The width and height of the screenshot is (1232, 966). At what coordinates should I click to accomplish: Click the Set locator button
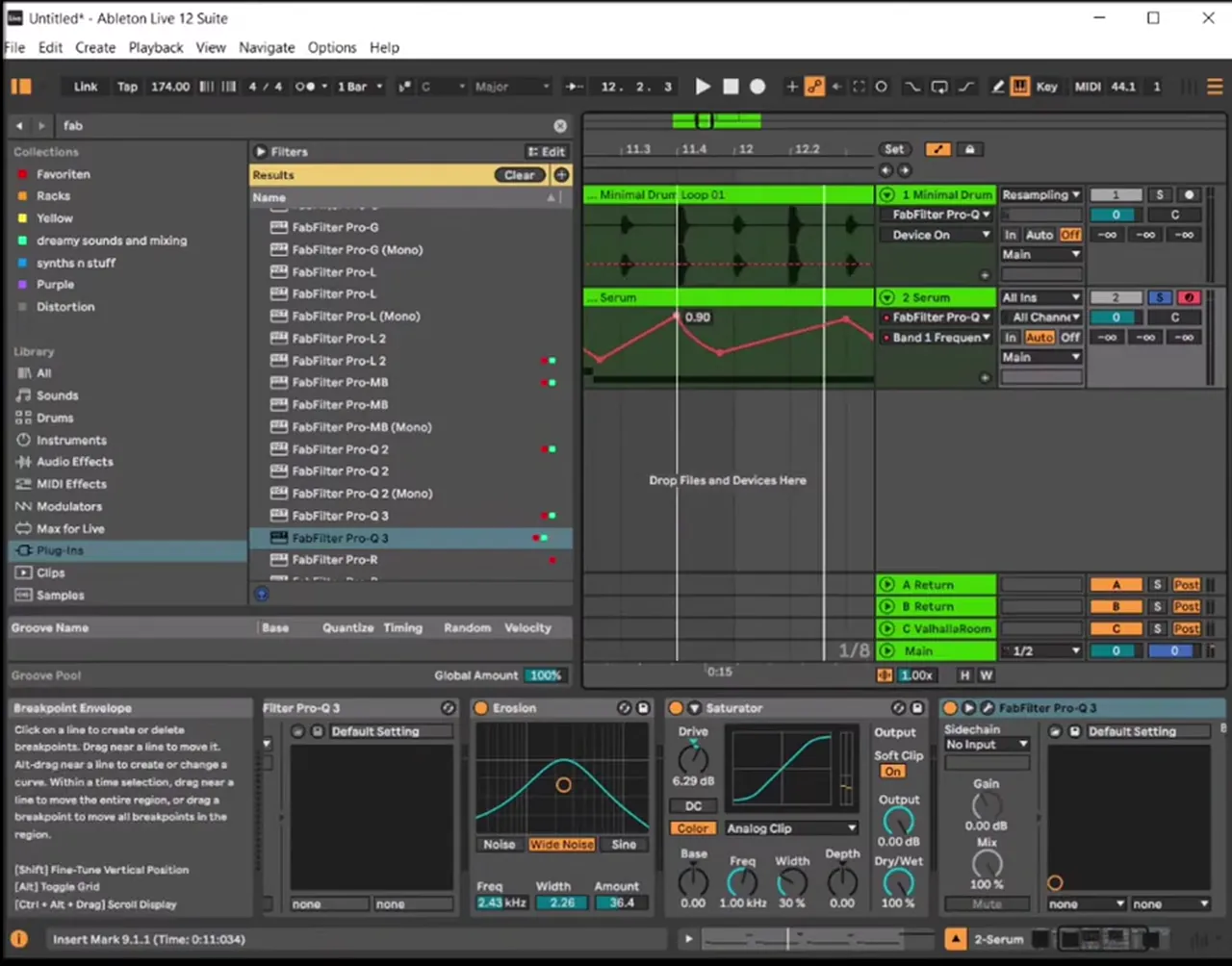click(894, 149)
